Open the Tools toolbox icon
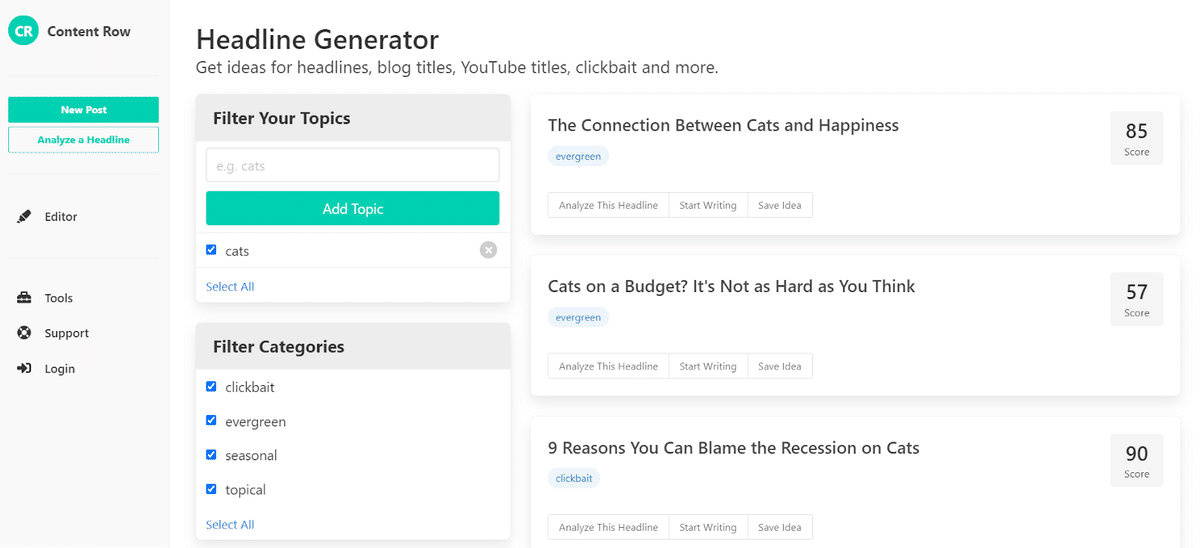This screenshot has height=548, width=1200. [x=24, y=298]
